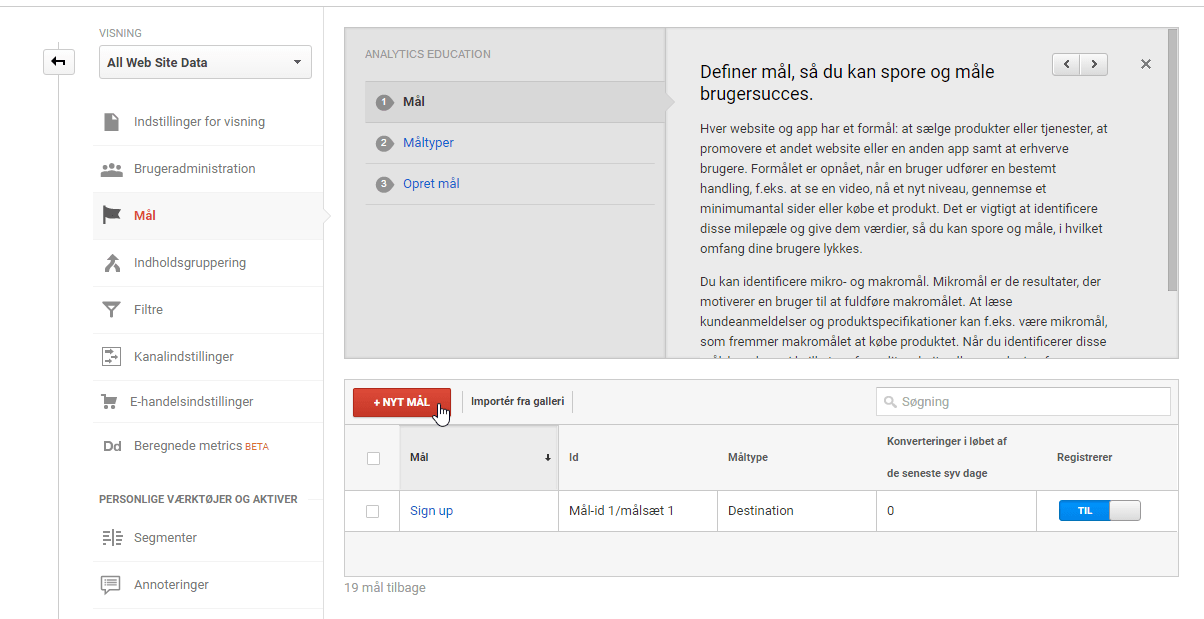
Task: Click the funnel icon for Filtre
Action: (x=112, y=310)
